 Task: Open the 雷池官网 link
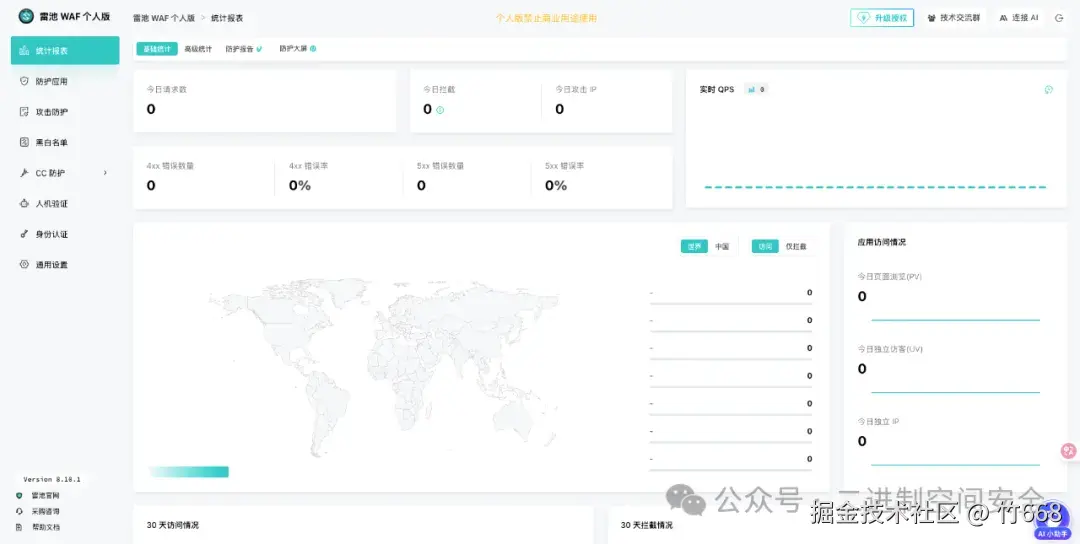45,496
